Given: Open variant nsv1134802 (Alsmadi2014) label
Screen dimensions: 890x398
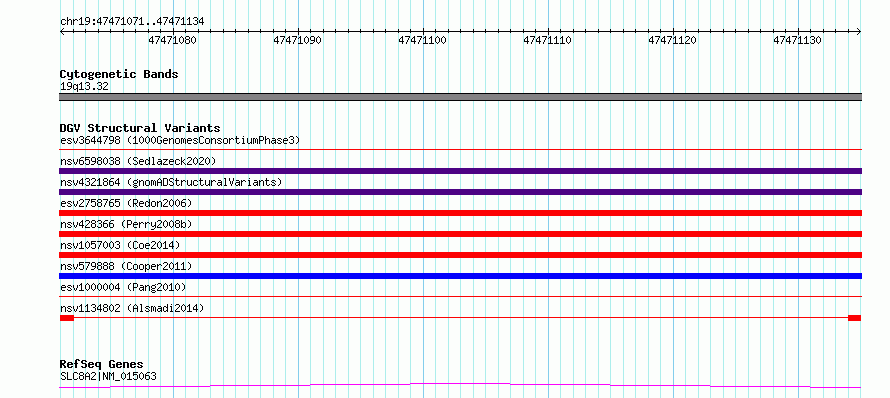Looking at the screenshot, I should (132, 308).
